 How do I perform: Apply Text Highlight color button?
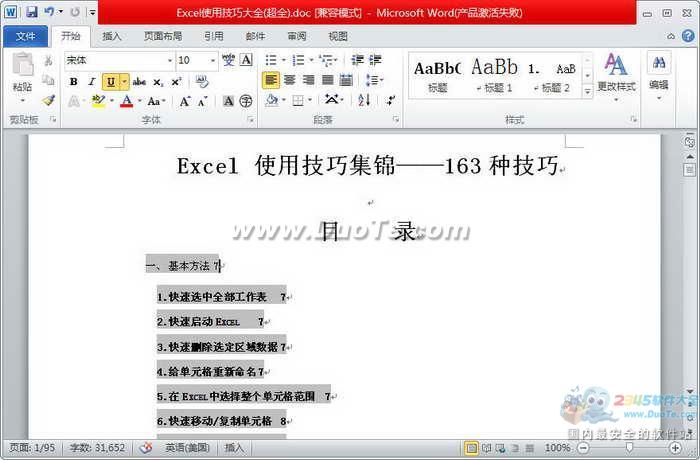coord(98,101)
